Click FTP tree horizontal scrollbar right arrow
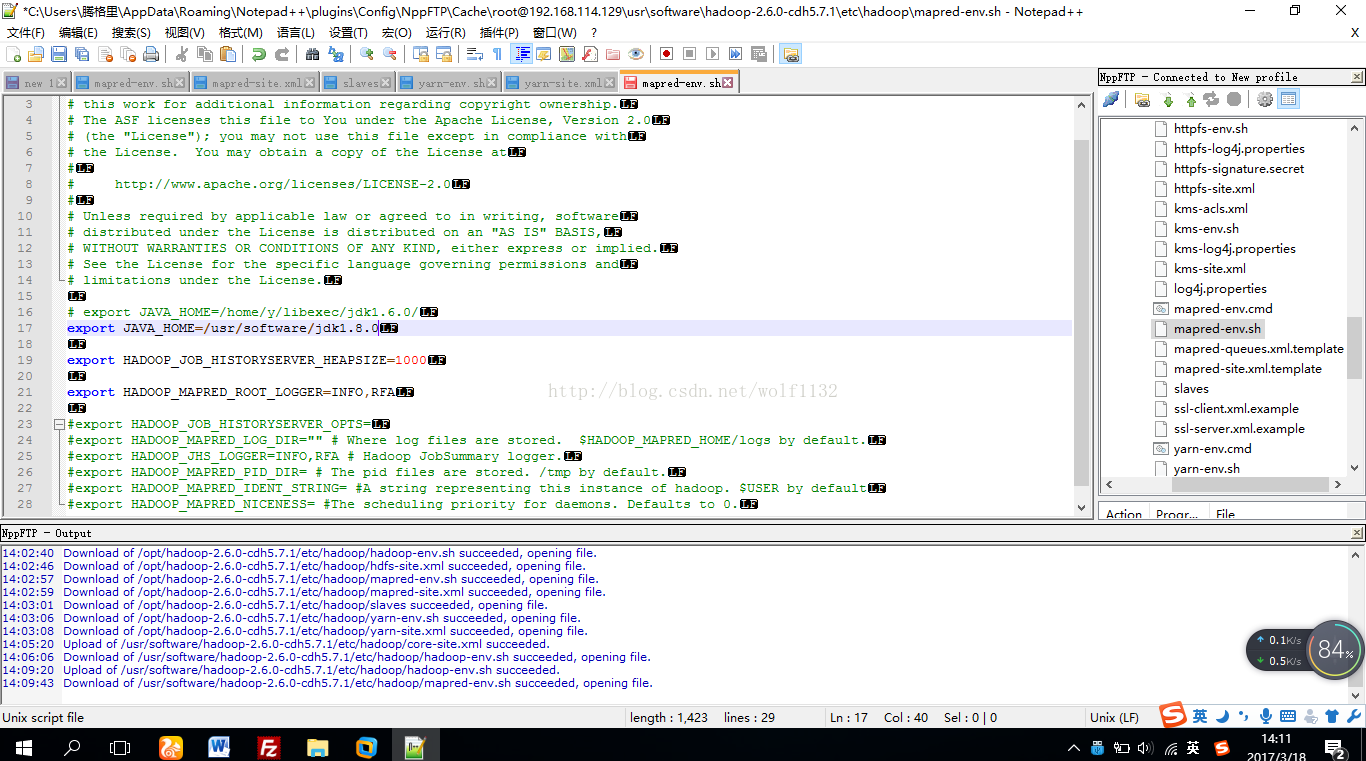The image size is (1366, 761). click(1338, 485)
